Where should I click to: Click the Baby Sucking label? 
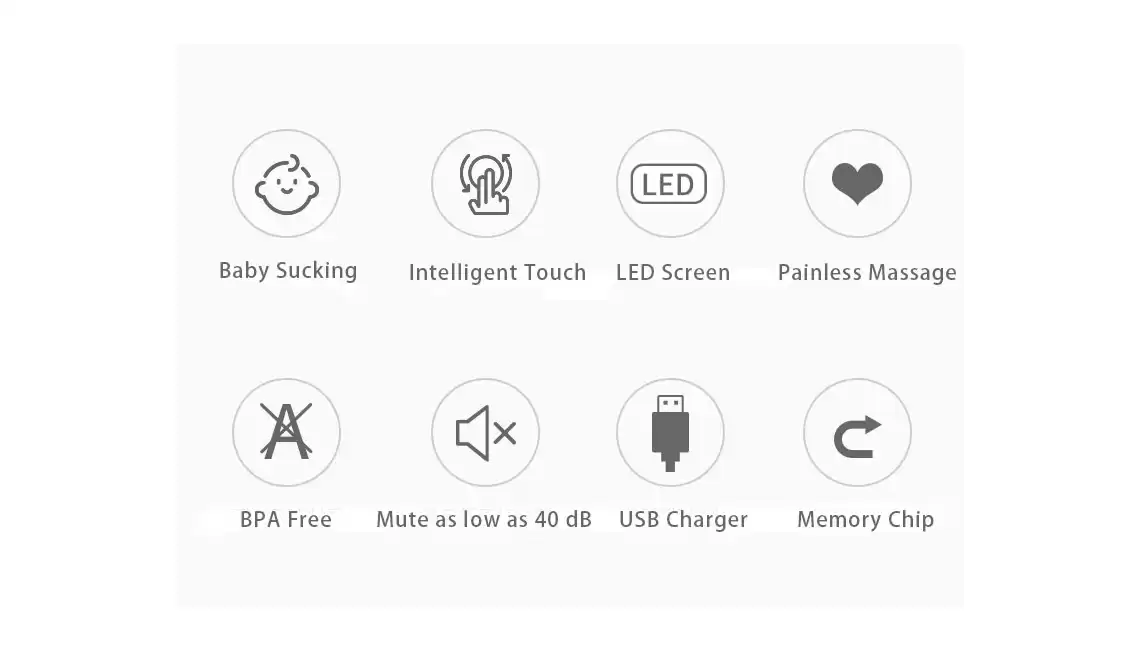(x=288, y=270)
